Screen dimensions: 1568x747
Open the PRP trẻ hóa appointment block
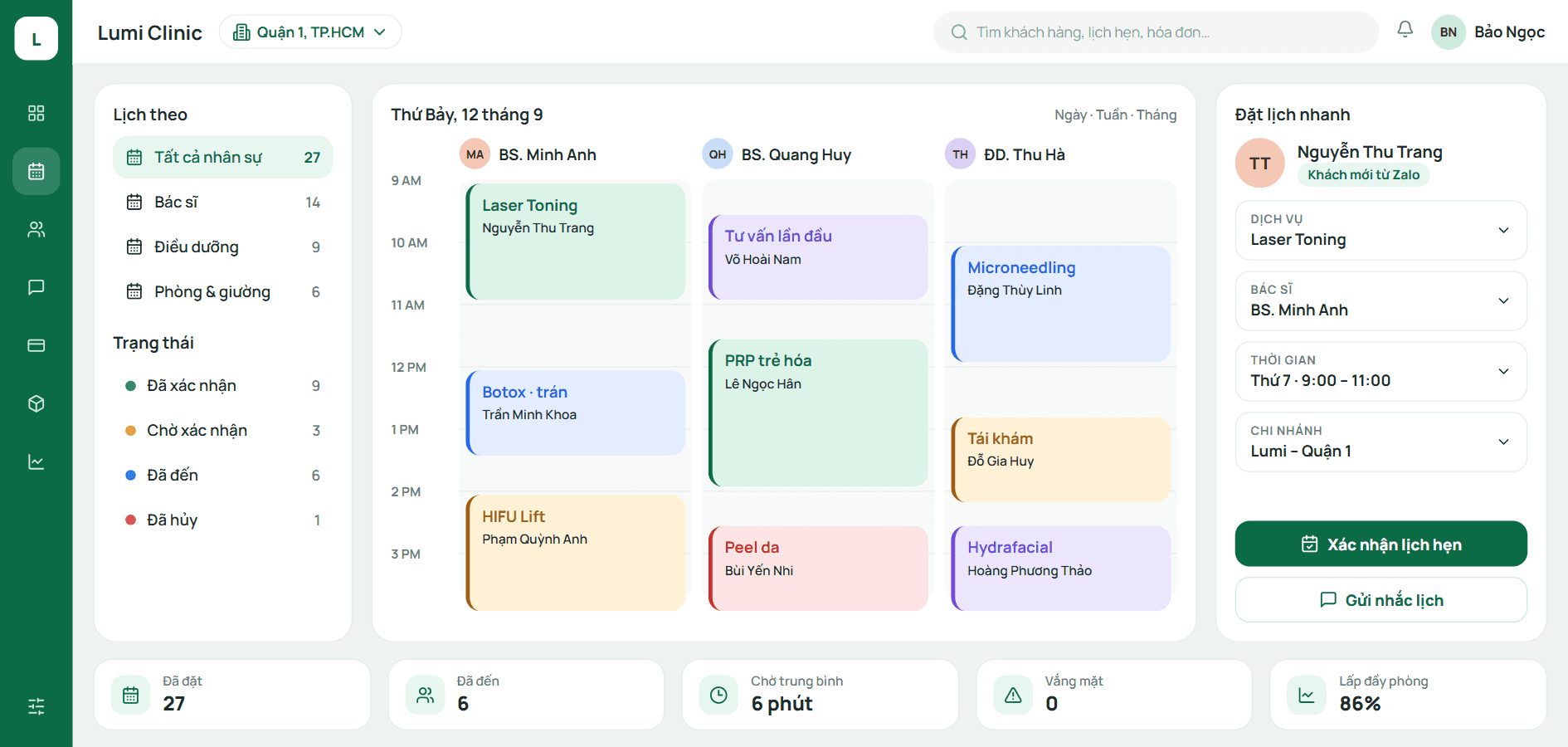pyautogui.click(x=818, y=413)
